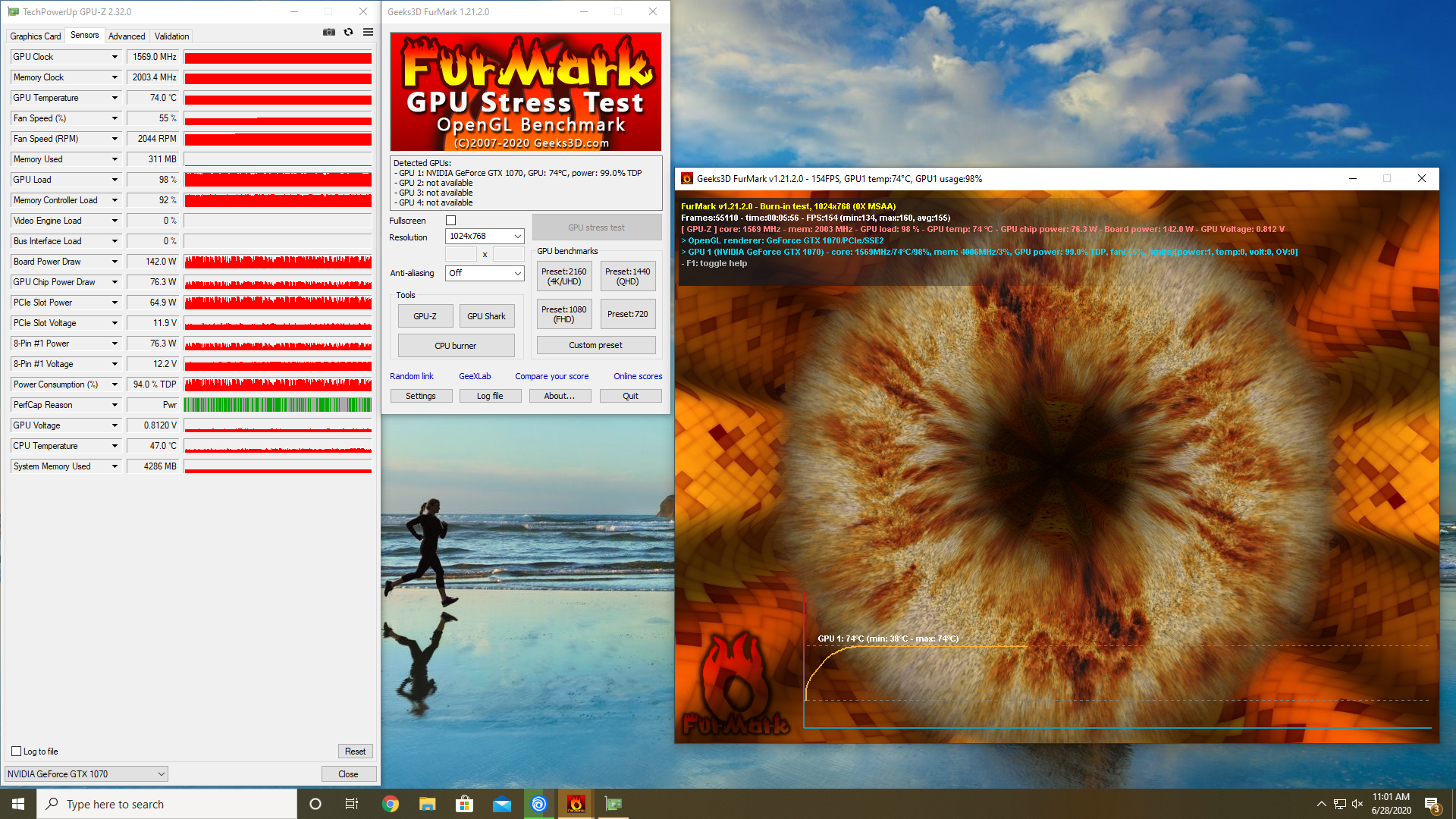
Task: Open the Advanced tab in GPU-Z
Action: click(x=127, y=36)
